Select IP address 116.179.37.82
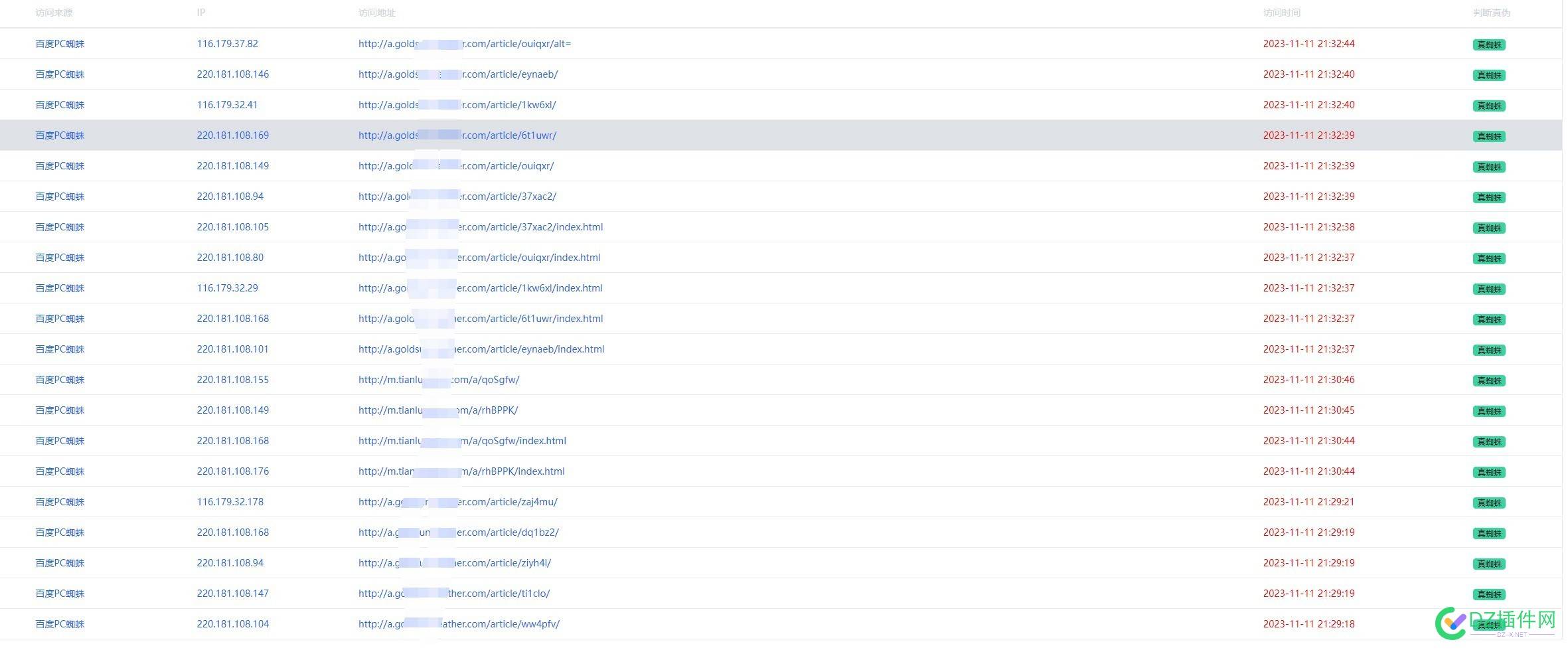The image size is (1568, 650). pos(228,44)
